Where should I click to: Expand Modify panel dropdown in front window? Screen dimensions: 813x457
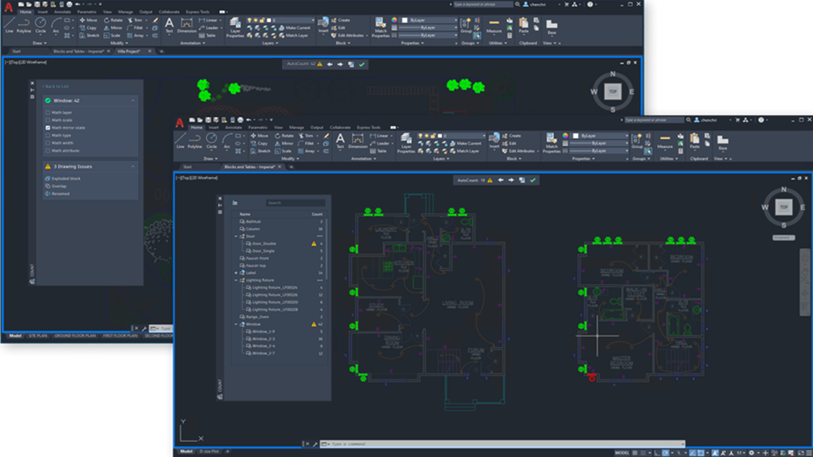pyautogui.click(x=289, y=159)
